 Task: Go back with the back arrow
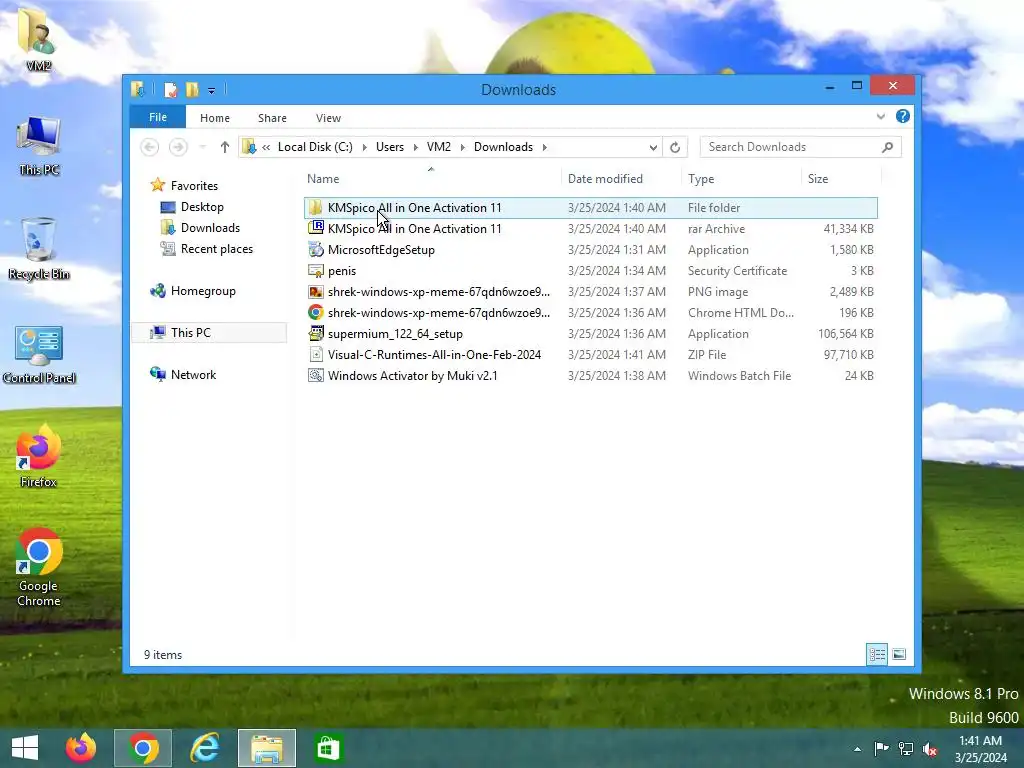150,147
